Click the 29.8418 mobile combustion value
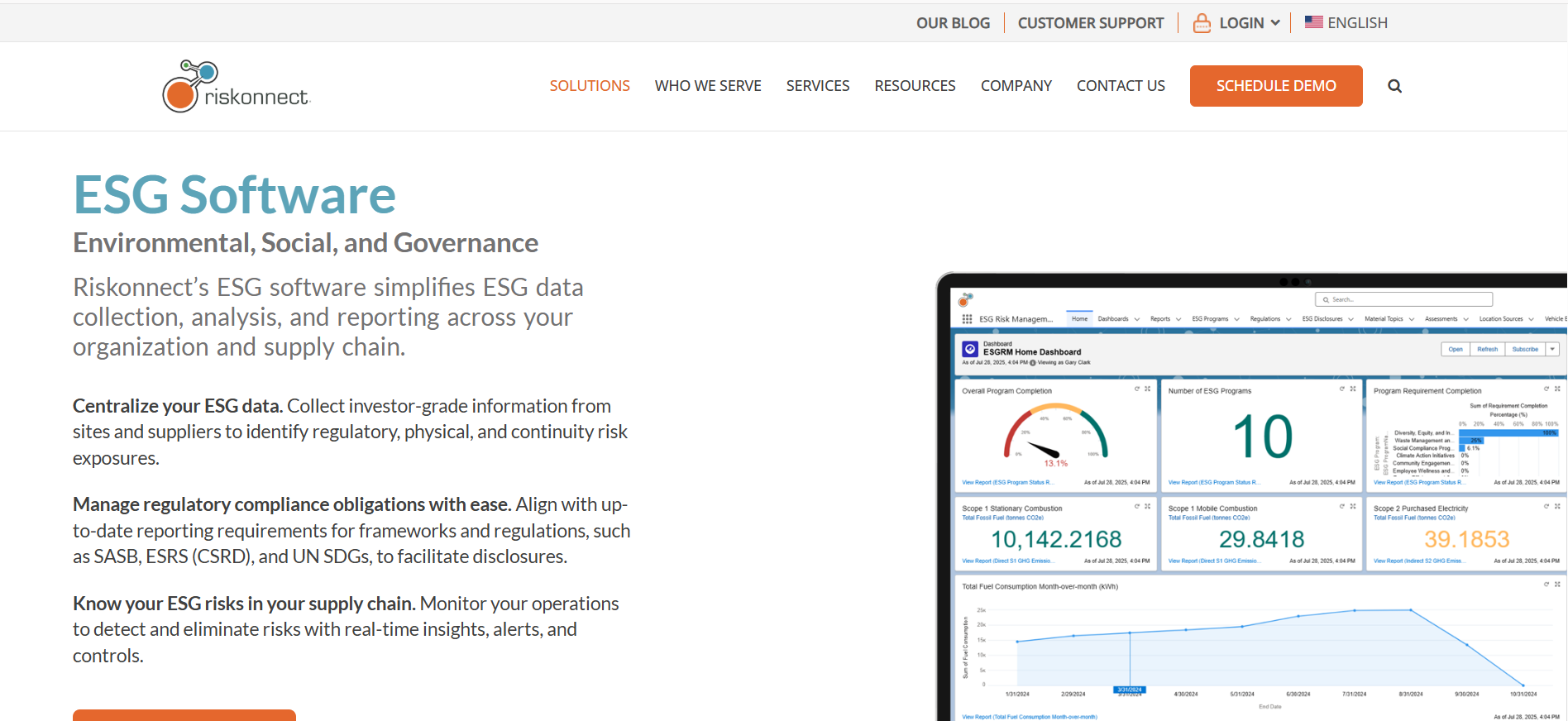 (x=1261, y=539)
